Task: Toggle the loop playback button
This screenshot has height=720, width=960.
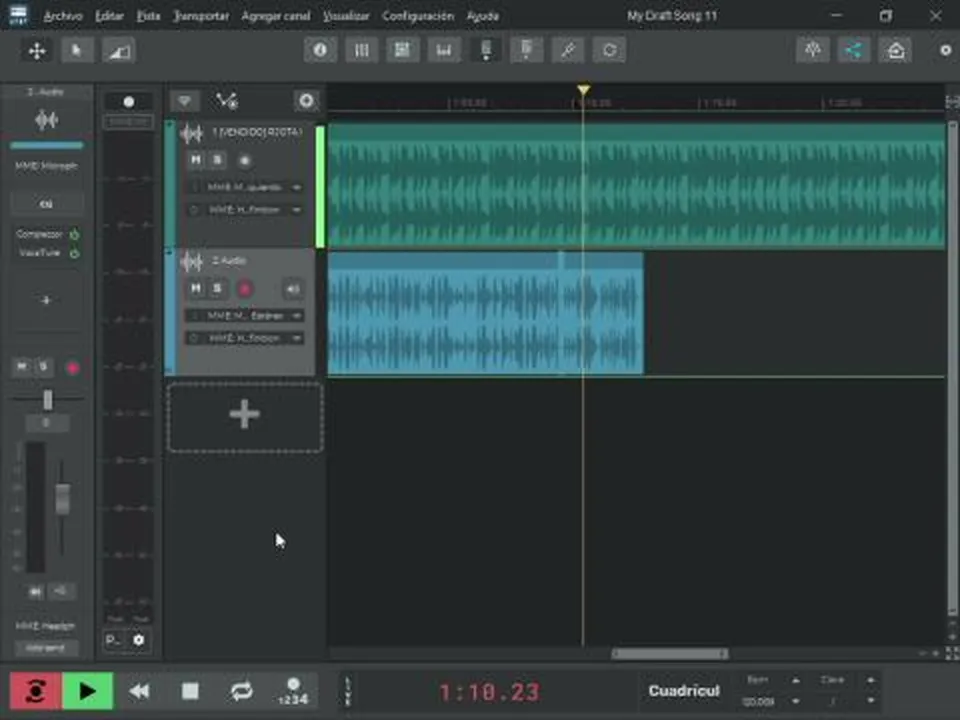Action: click(242, 691)
